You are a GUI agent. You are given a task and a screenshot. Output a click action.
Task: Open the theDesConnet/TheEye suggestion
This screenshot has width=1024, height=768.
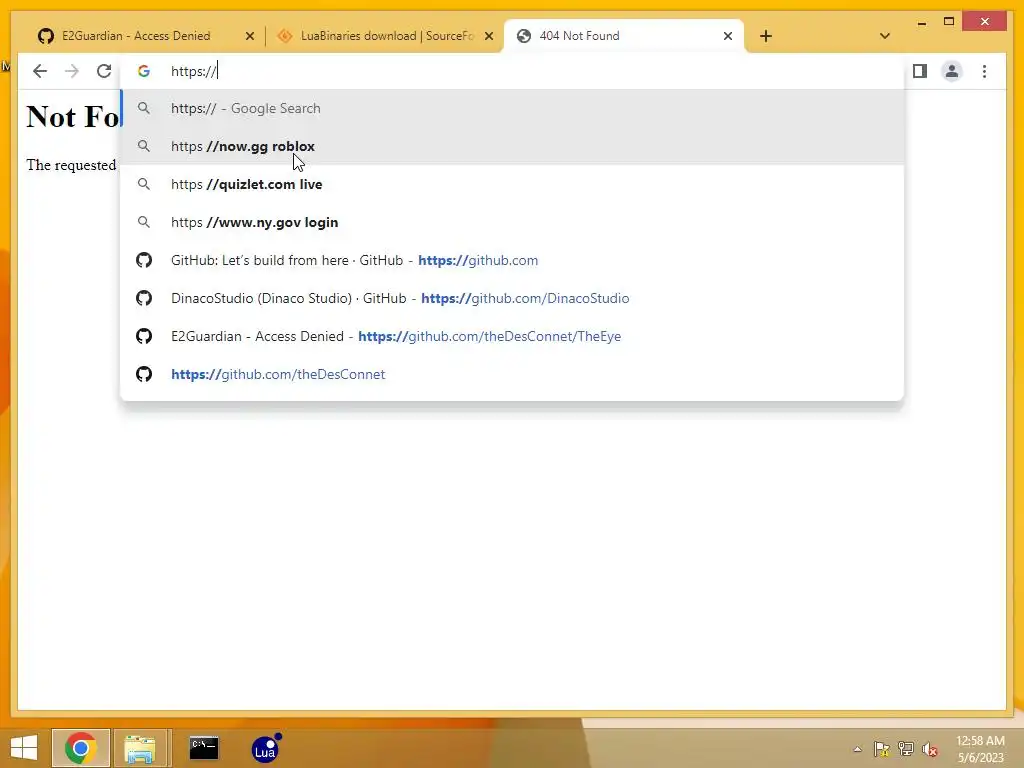(x=512, y=336)
